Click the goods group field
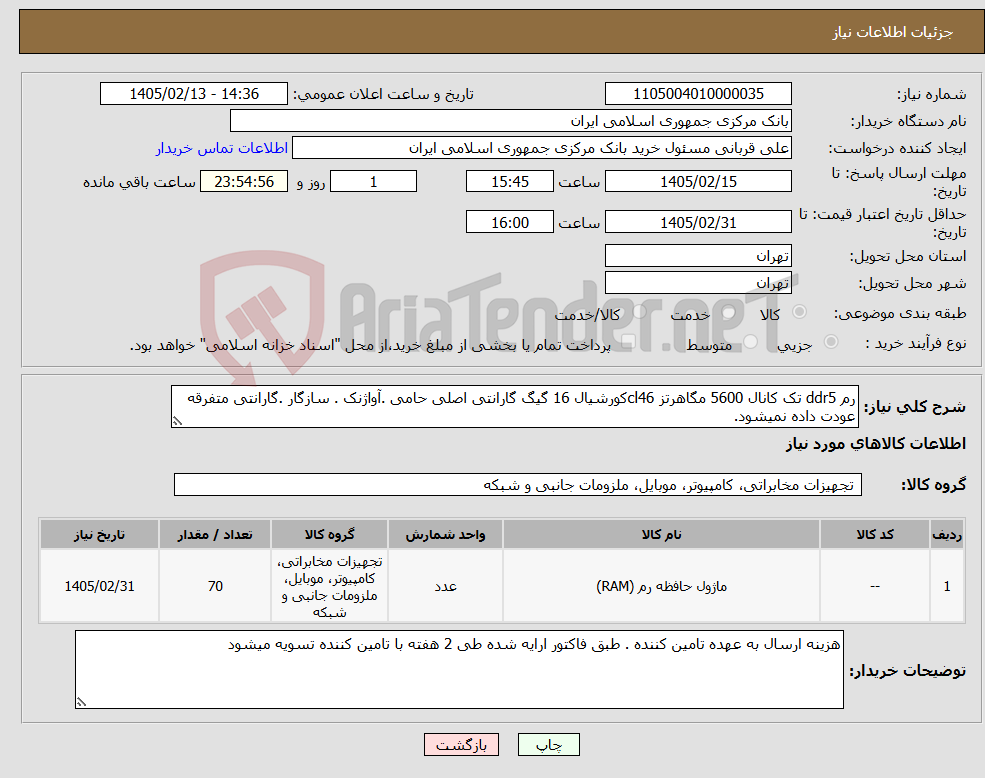Viewport: 985px width, 778px height. pos(518,485)
